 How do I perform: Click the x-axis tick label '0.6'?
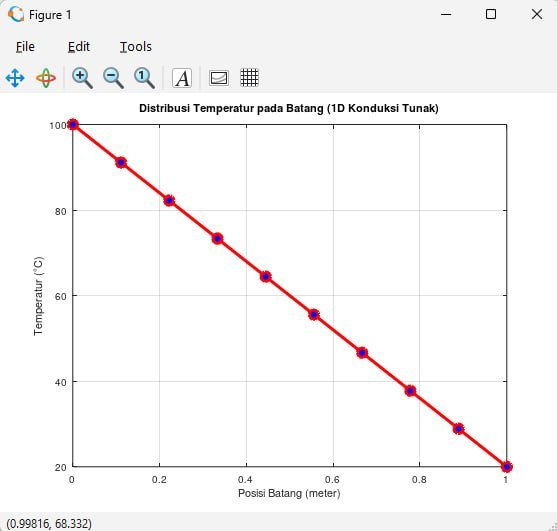(332, 479)
